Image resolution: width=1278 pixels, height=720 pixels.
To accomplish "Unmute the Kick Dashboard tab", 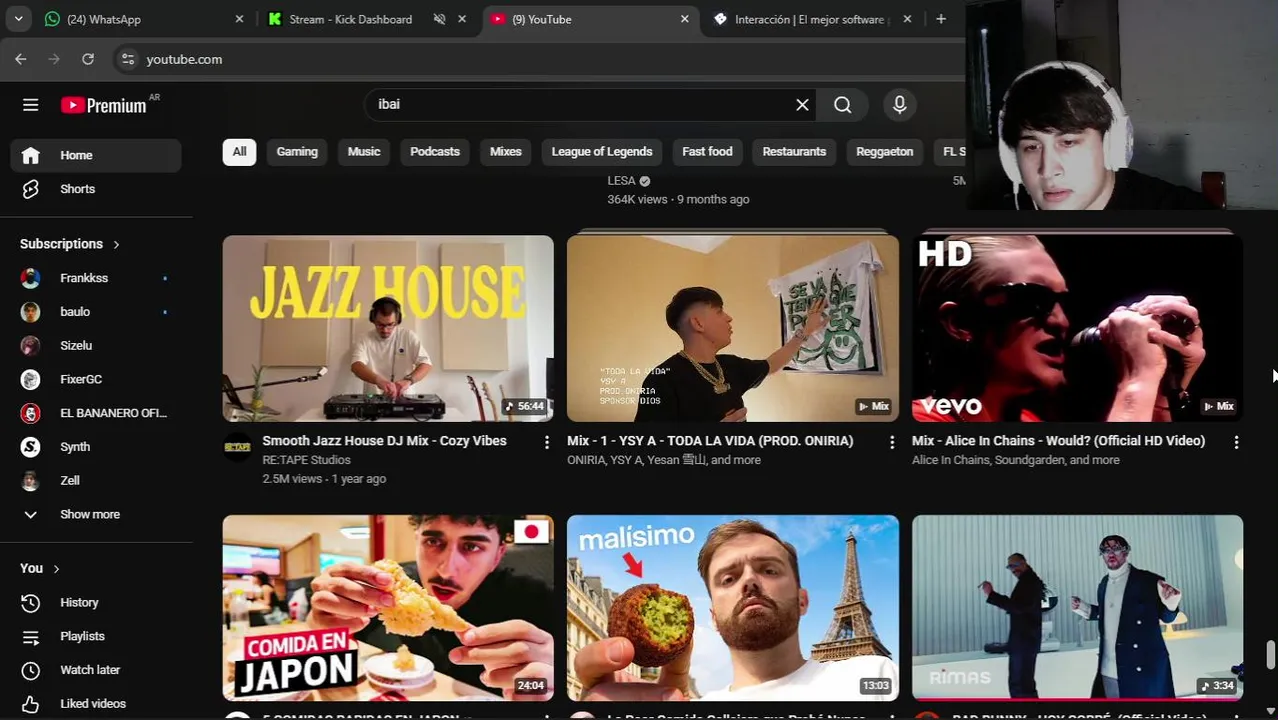I will coord(439,19).
